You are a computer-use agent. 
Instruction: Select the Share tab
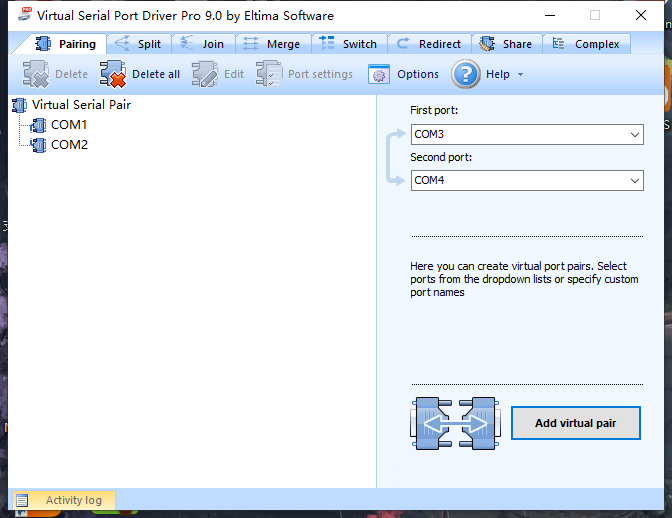click(507, 44)
